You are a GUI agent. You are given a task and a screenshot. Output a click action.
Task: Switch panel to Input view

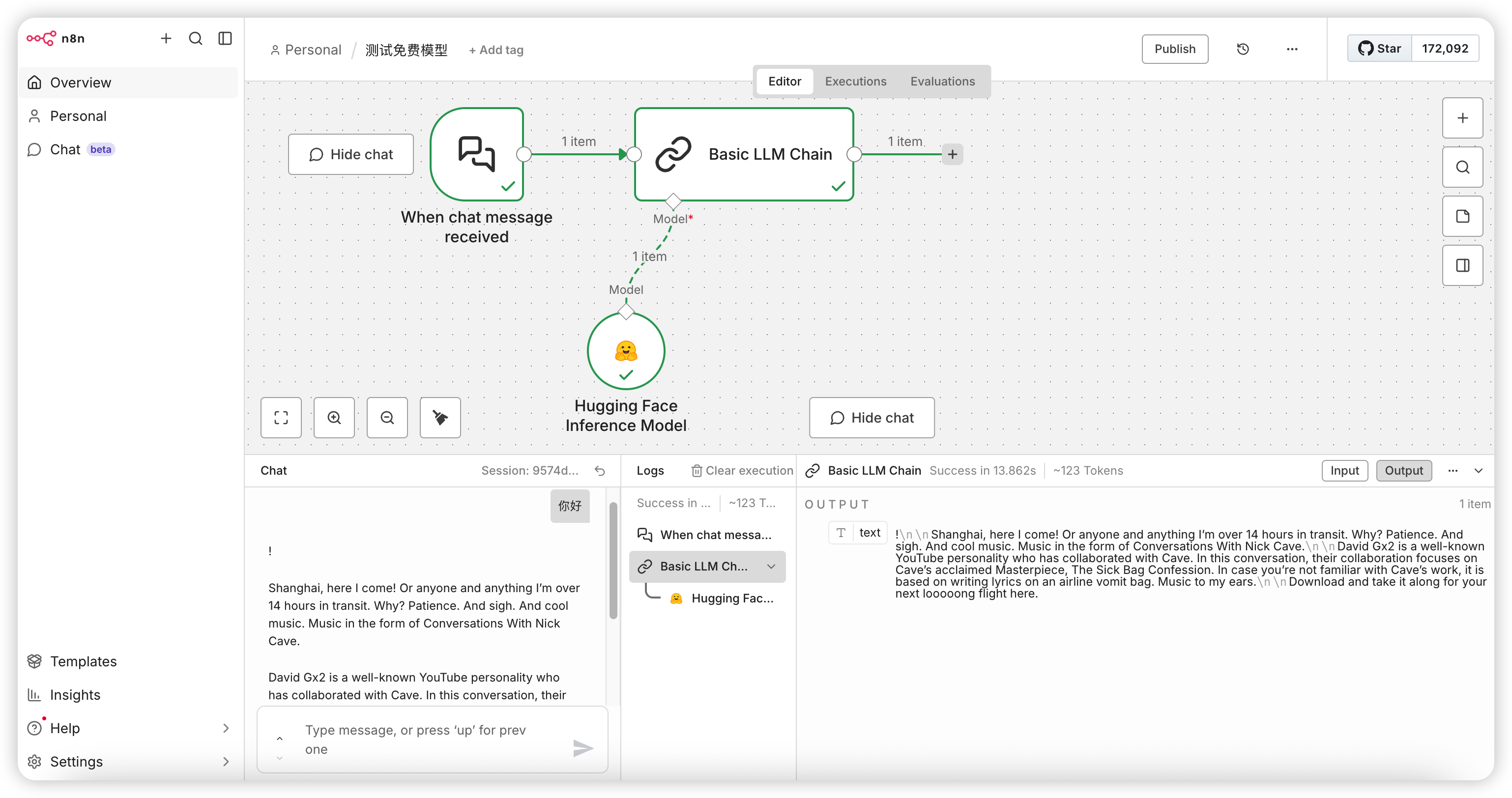click(1344, 471)
